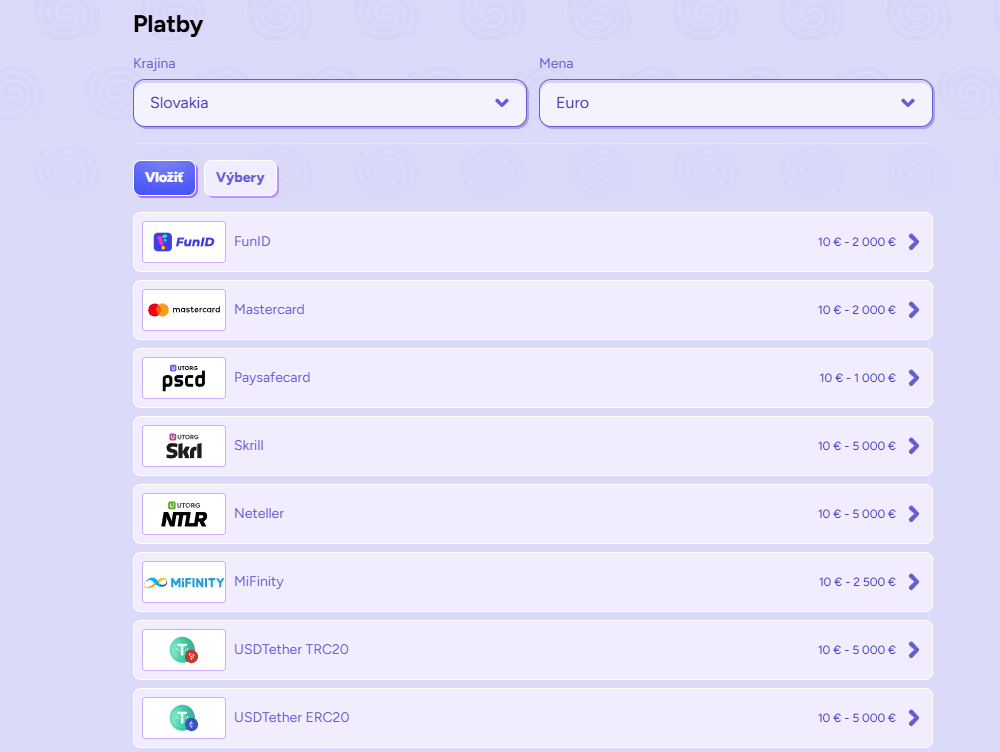Switch to the Vložiť deposit tab
The height and width of the screenshot is (752, 1000).
(164, 178)
